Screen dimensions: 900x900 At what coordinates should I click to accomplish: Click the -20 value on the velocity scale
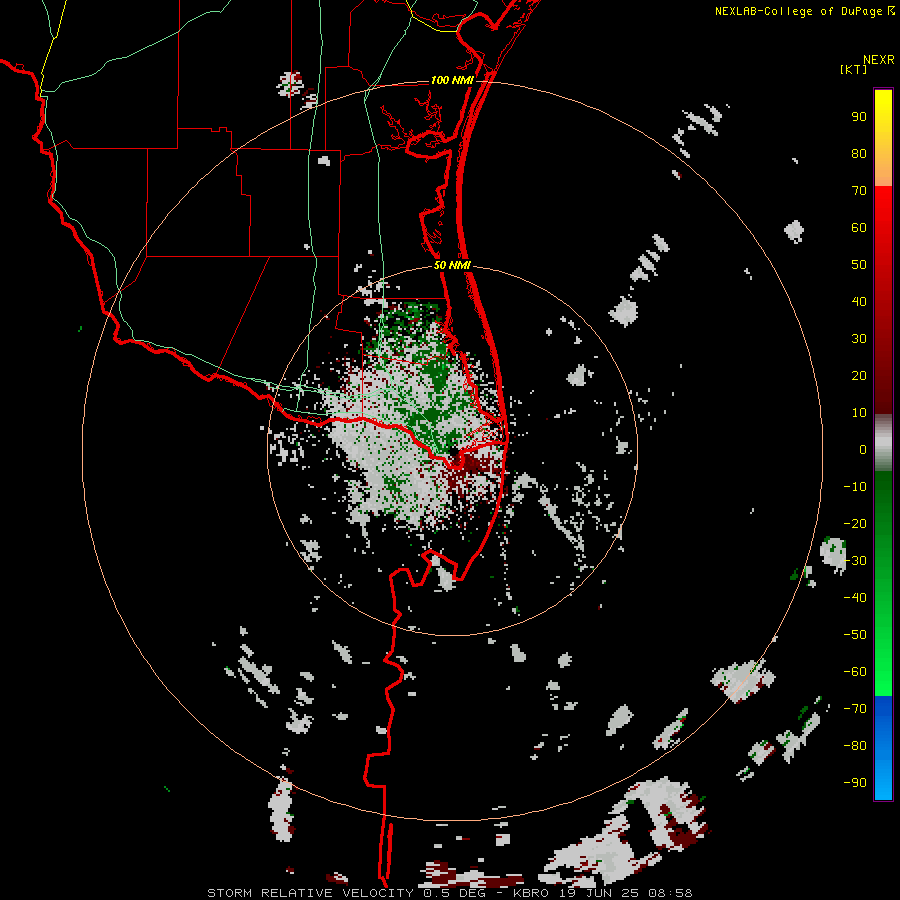pos(855,523)
